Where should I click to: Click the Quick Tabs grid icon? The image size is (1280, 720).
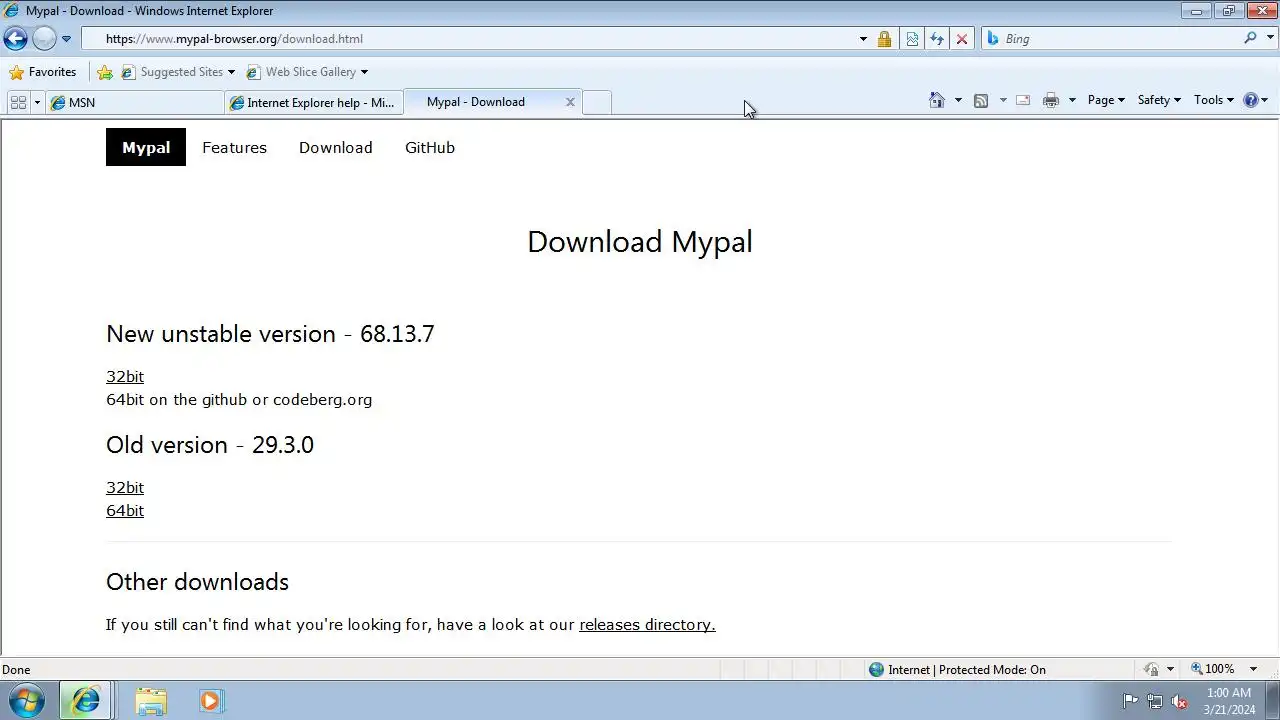click(18, 102)
